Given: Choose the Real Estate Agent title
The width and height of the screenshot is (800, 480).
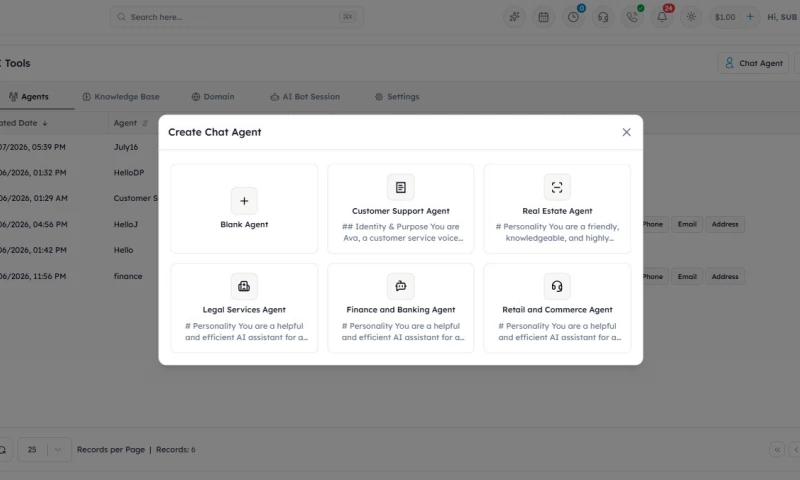Looking at the screenshot, I should (557, 211).
